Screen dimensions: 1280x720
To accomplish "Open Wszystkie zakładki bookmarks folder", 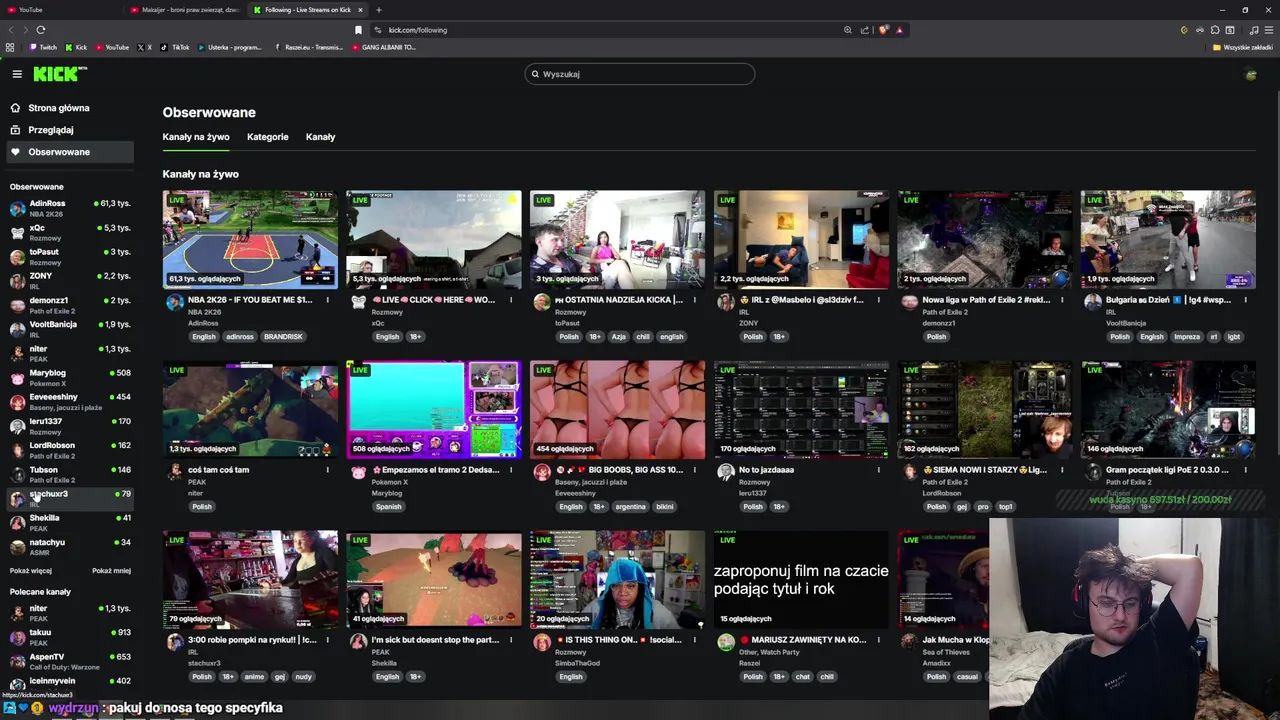I will click(1243, 47).
